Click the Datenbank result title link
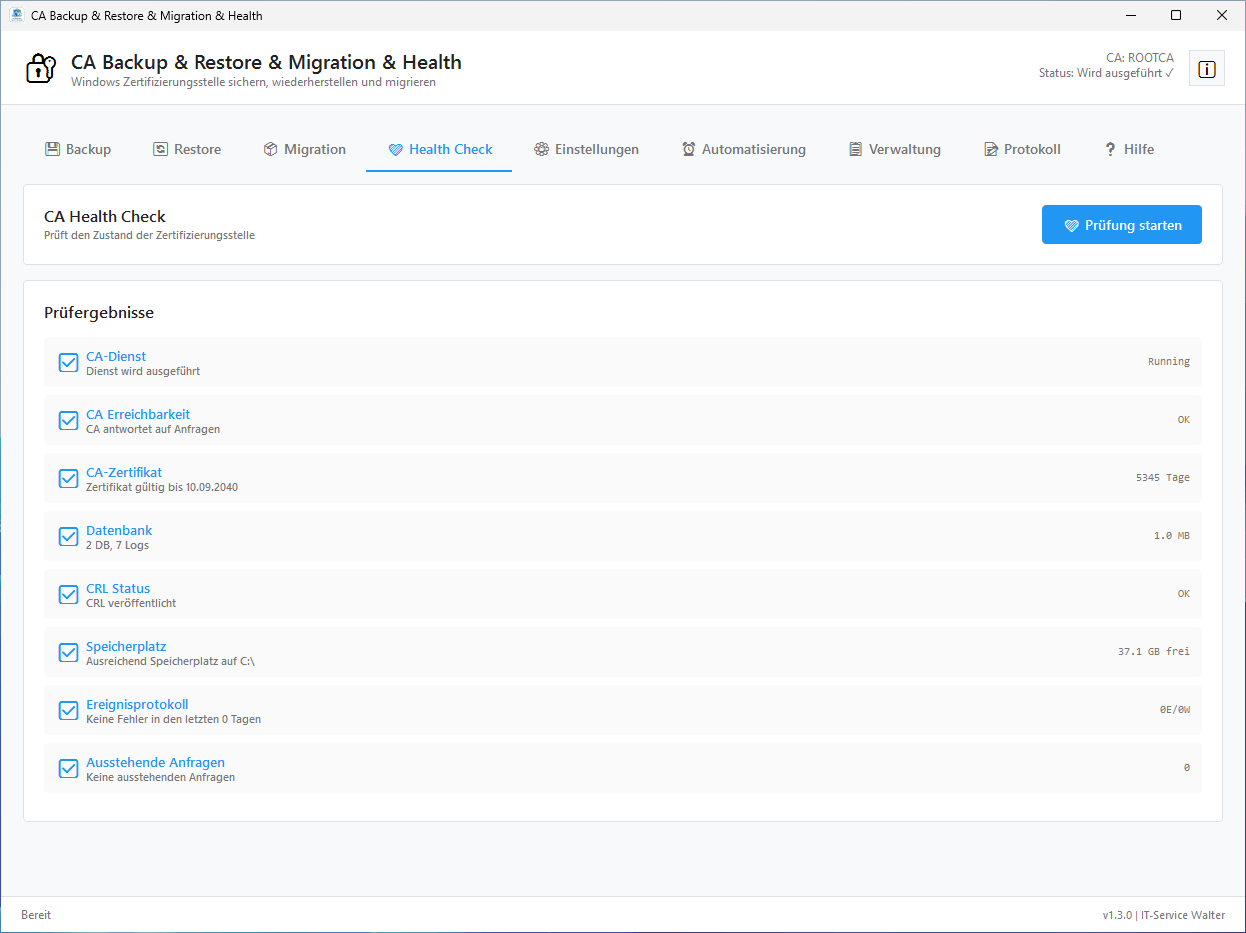The width and height of the screenshot is (1246, 933). coord(119,530)
